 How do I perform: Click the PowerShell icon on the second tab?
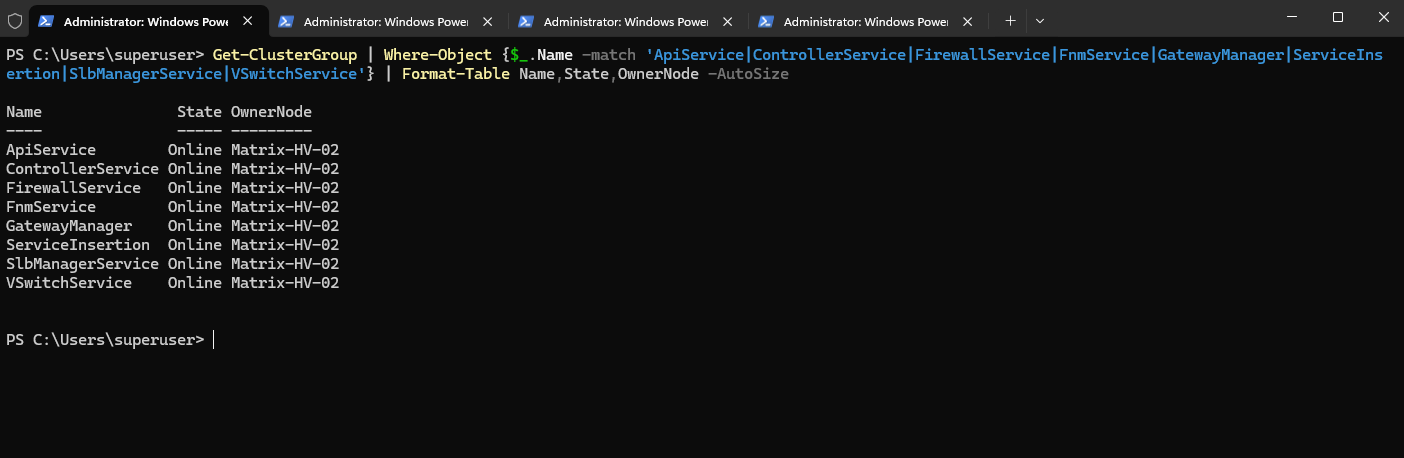pyautogui.click(x=286, y=21)
